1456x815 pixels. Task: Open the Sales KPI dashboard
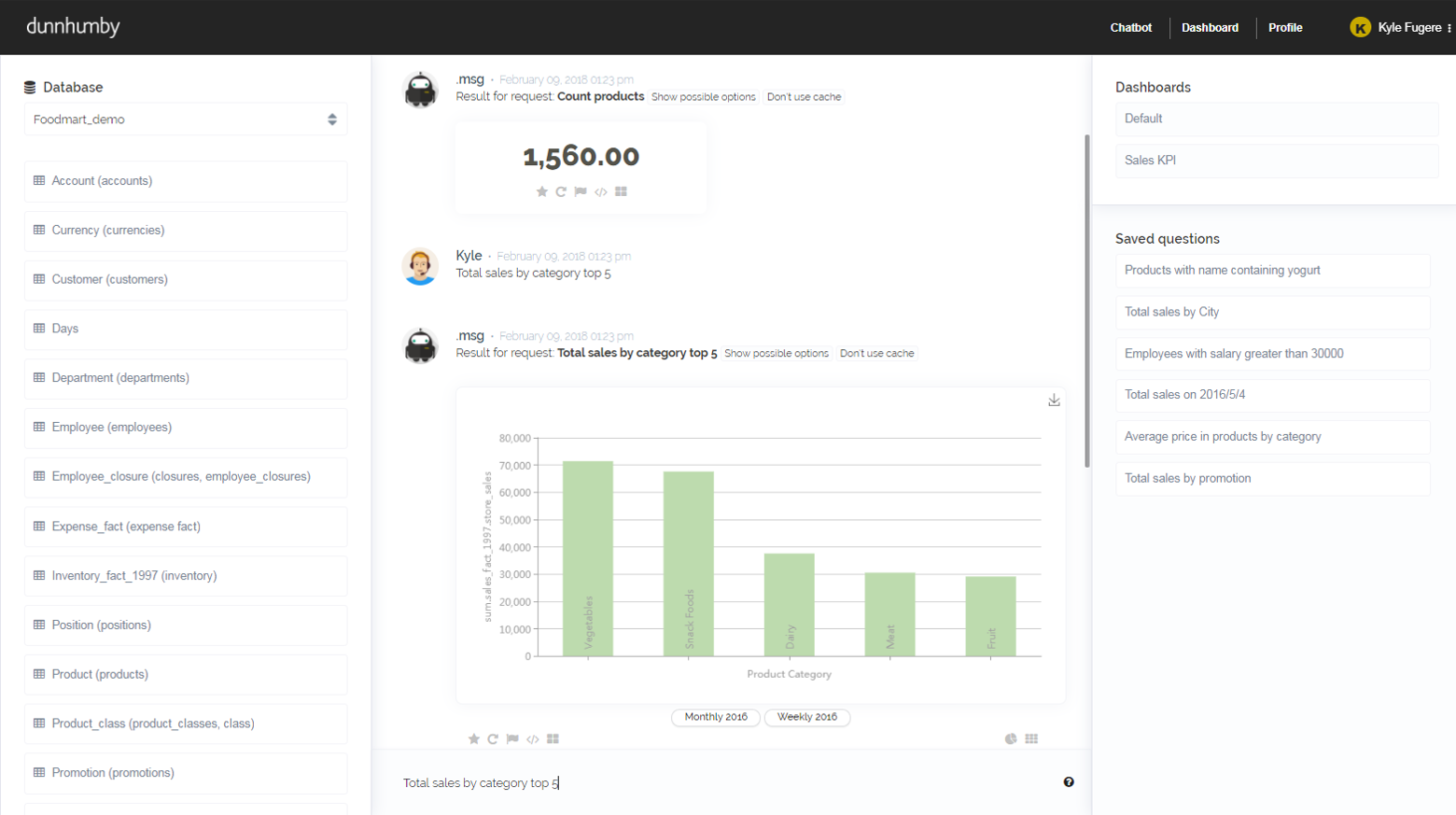point(1276,161)
